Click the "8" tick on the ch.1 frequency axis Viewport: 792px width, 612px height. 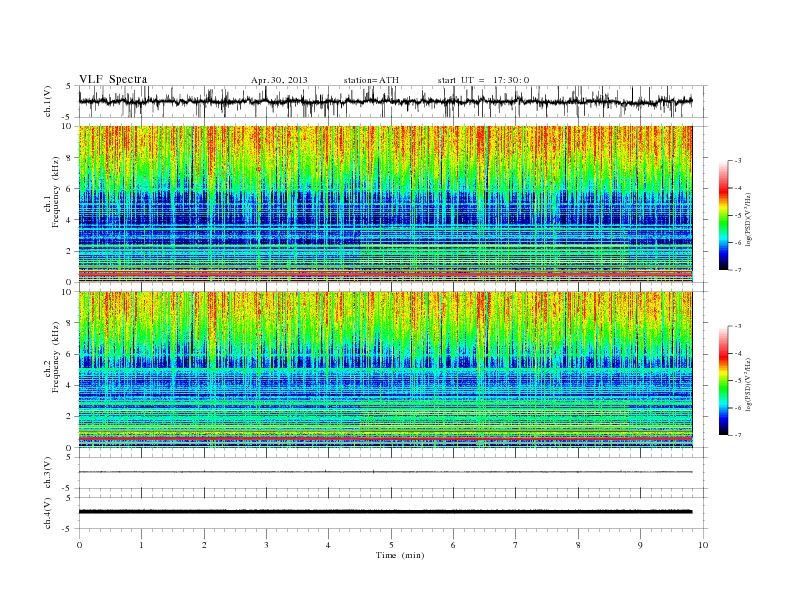tap(70, 158)
